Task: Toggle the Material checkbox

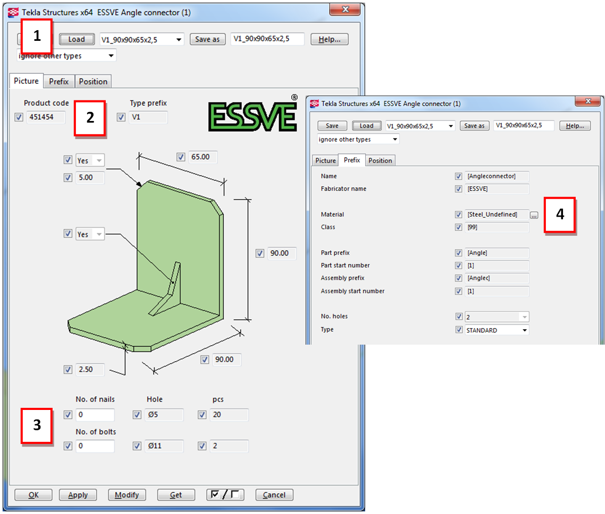Action: pos(458,215)
